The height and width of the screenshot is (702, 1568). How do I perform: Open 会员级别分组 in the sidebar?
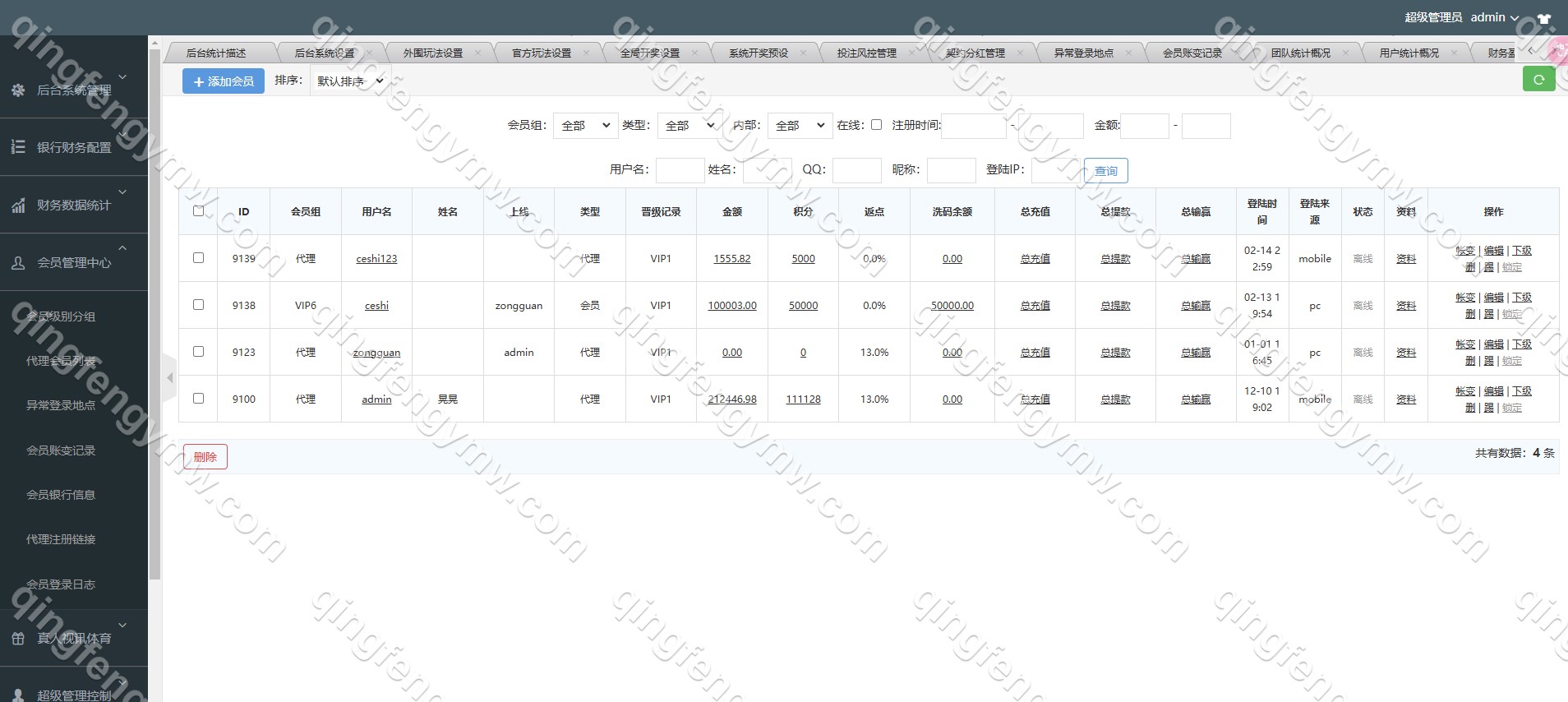61,316
